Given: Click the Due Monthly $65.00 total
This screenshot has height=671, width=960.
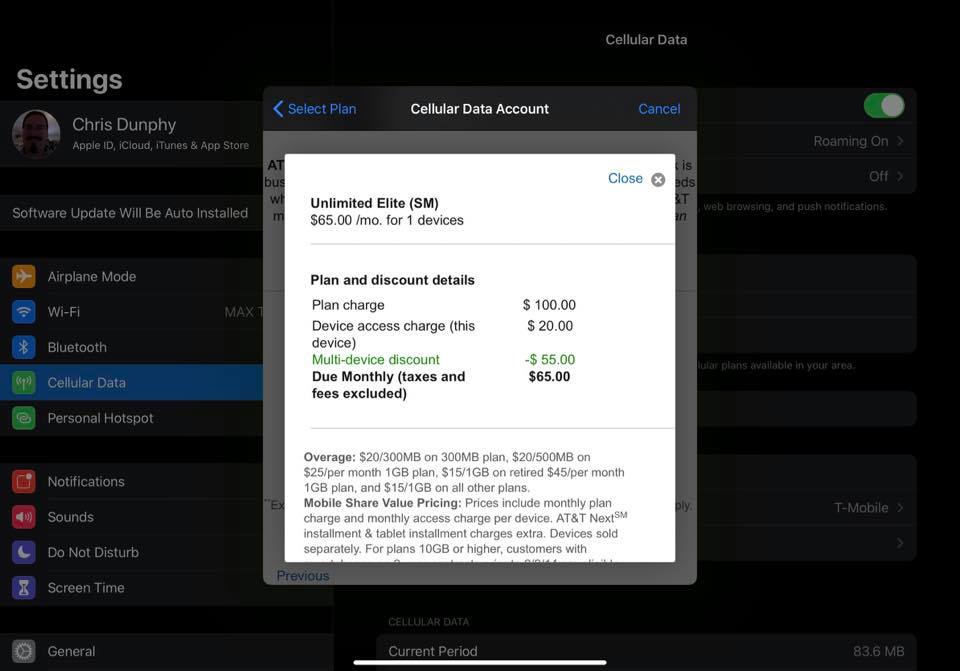Looking at the screenshot, I should (549, 377).
